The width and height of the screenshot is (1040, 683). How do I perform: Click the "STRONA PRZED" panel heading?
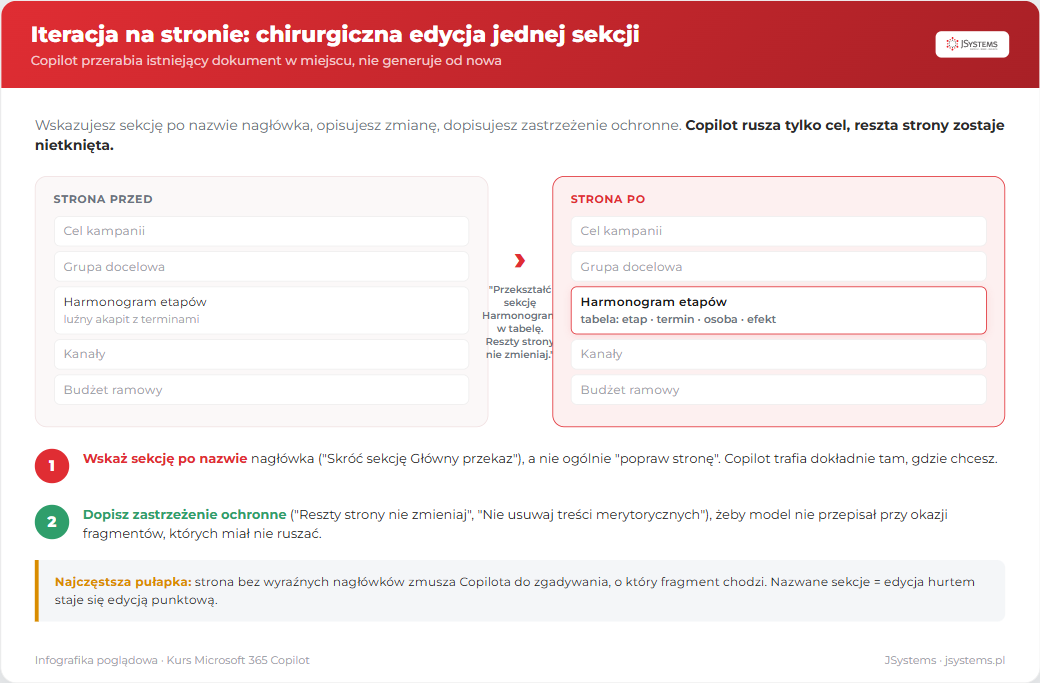tap(103, 199)
